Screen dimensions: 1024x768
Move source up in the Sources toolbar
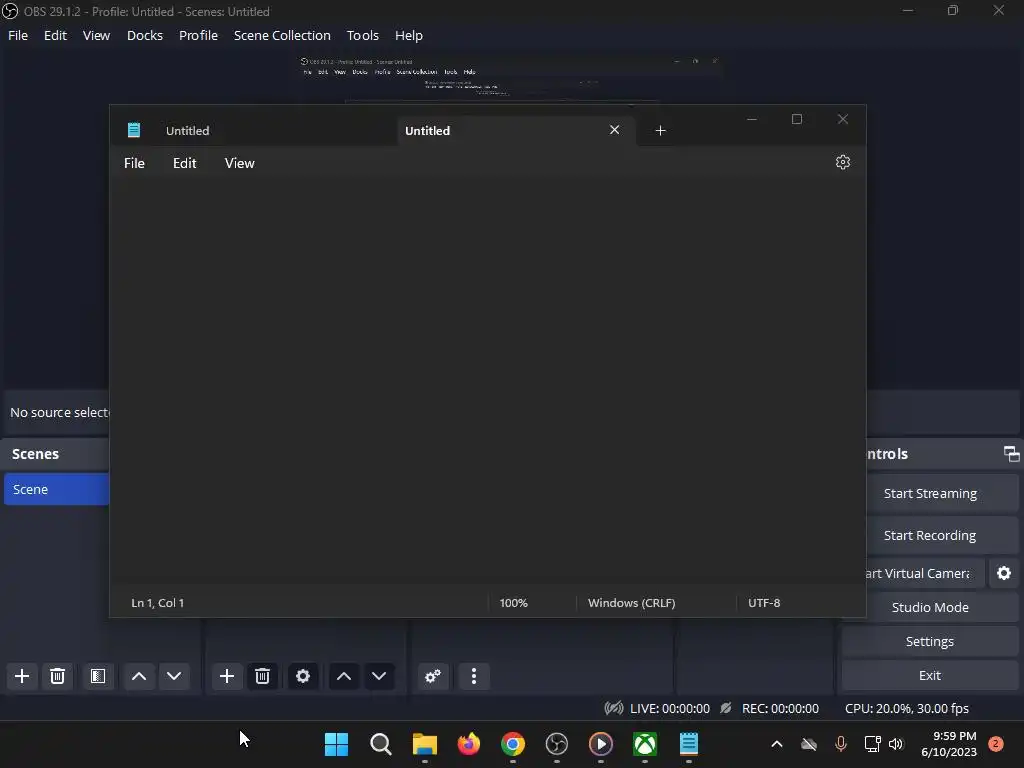[x=344, y=676]
